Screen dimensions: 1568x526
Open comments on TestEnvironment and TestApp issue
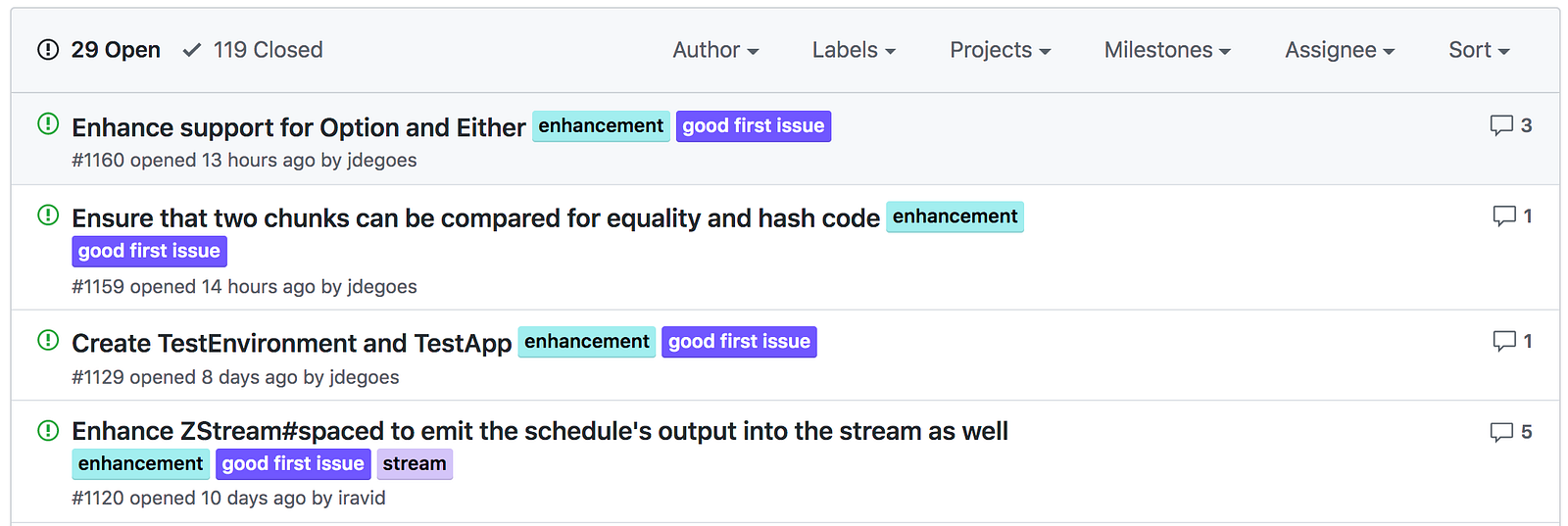pyautogui.click(x=1511, y=341)
